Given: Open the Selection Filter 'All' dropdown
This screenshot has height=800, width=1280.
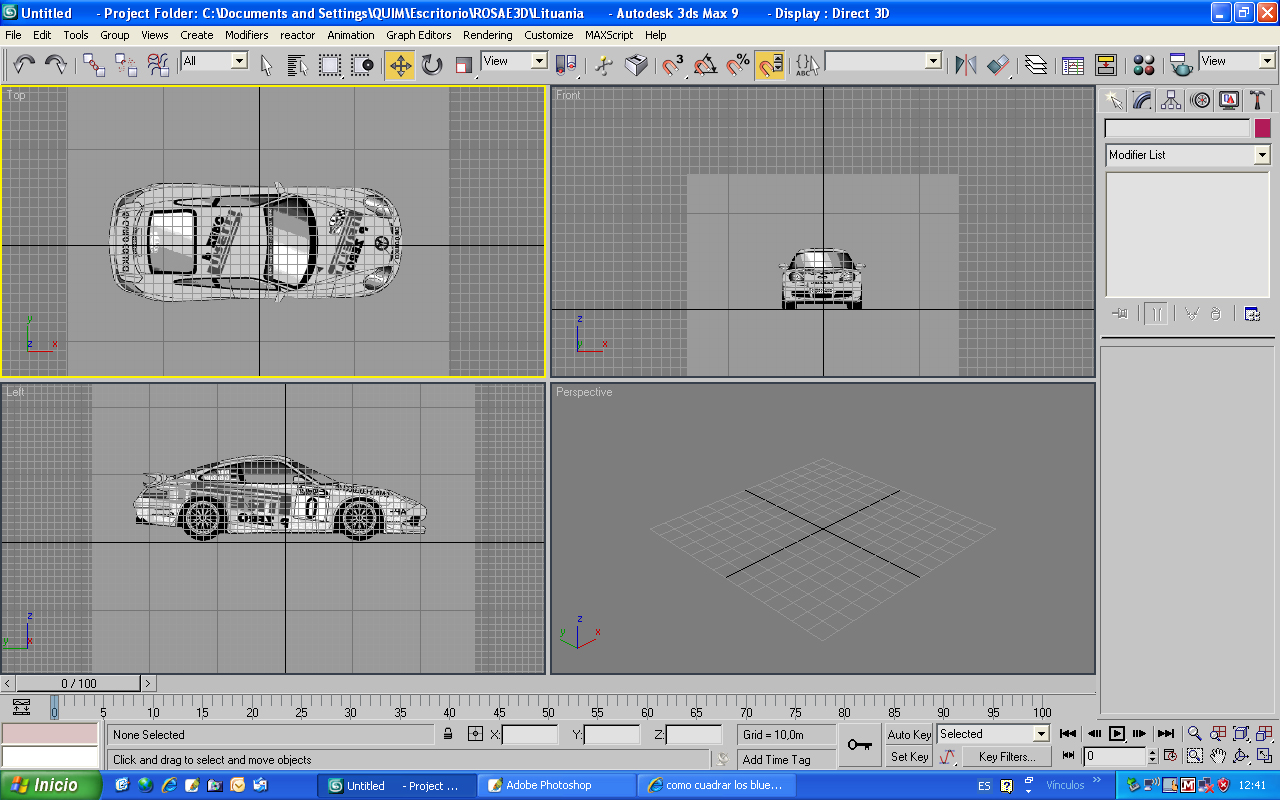Looking at the screenshot, I should pyautogui.click(x=214, y=61).
